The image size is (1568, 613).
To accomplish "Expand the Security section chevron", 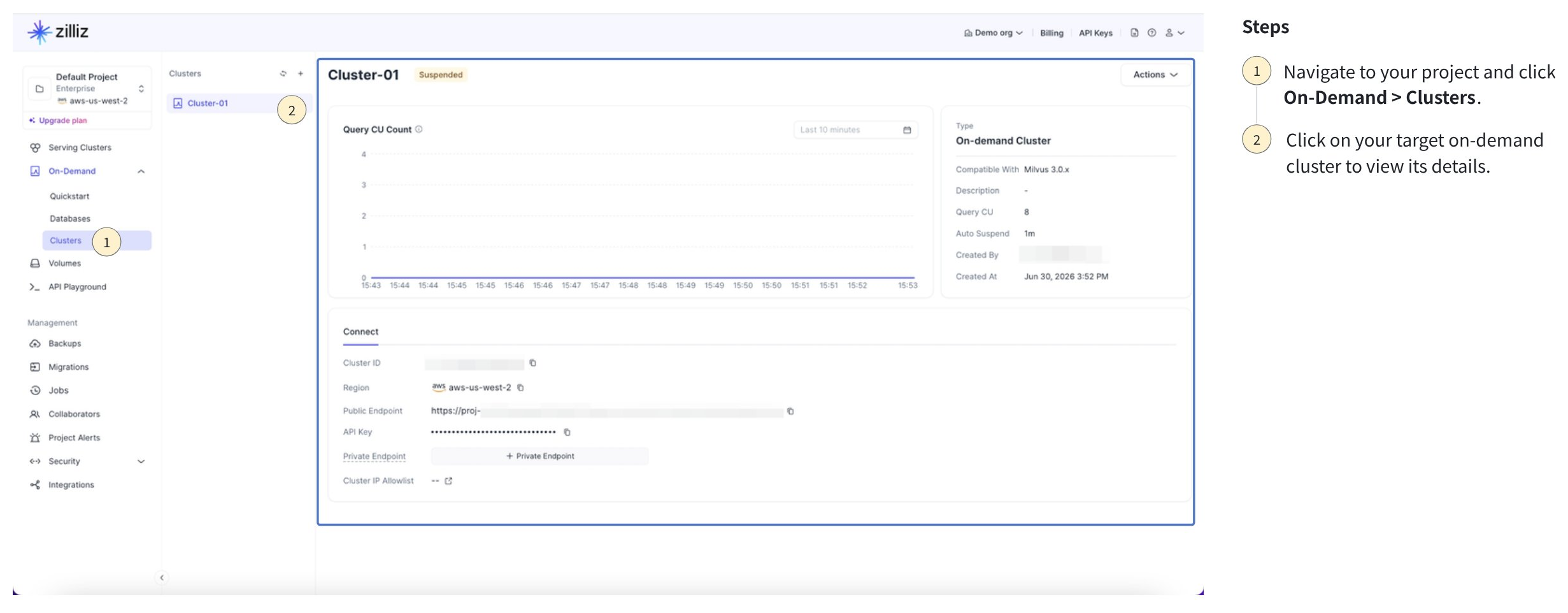I will pyautogui.click(x=141, y=461).
